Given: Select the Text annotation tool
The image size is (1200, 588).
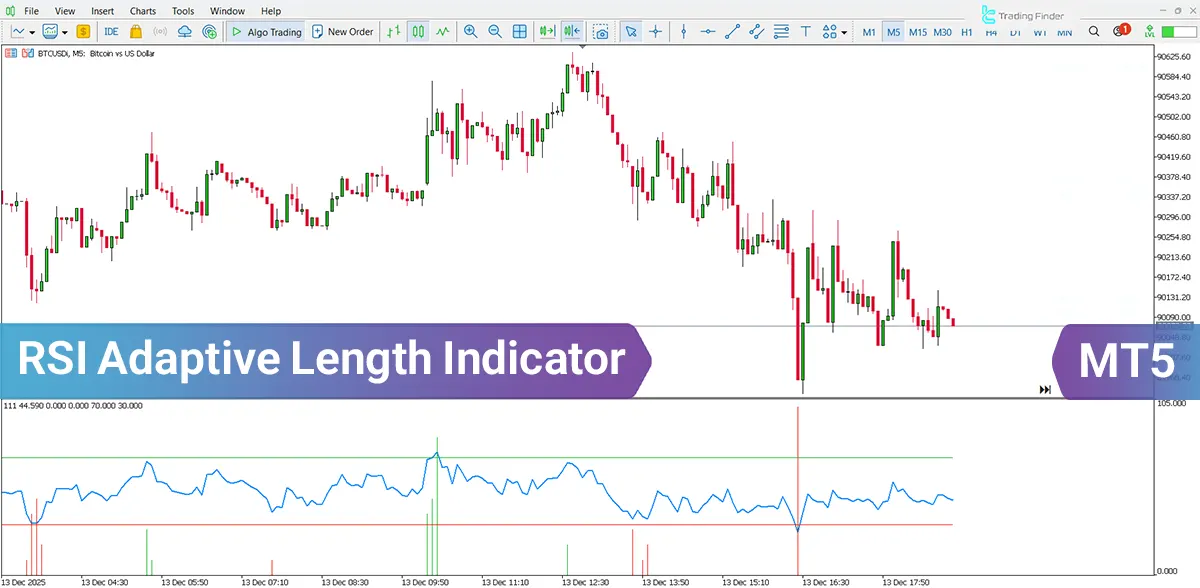Looking at the screenshot, I should [805, 32].
